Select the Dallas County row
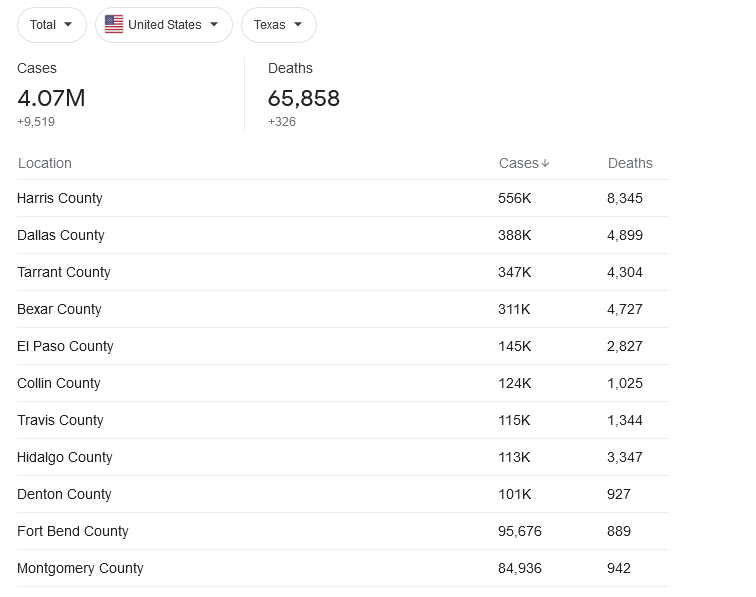 click(x=343, y=235)
